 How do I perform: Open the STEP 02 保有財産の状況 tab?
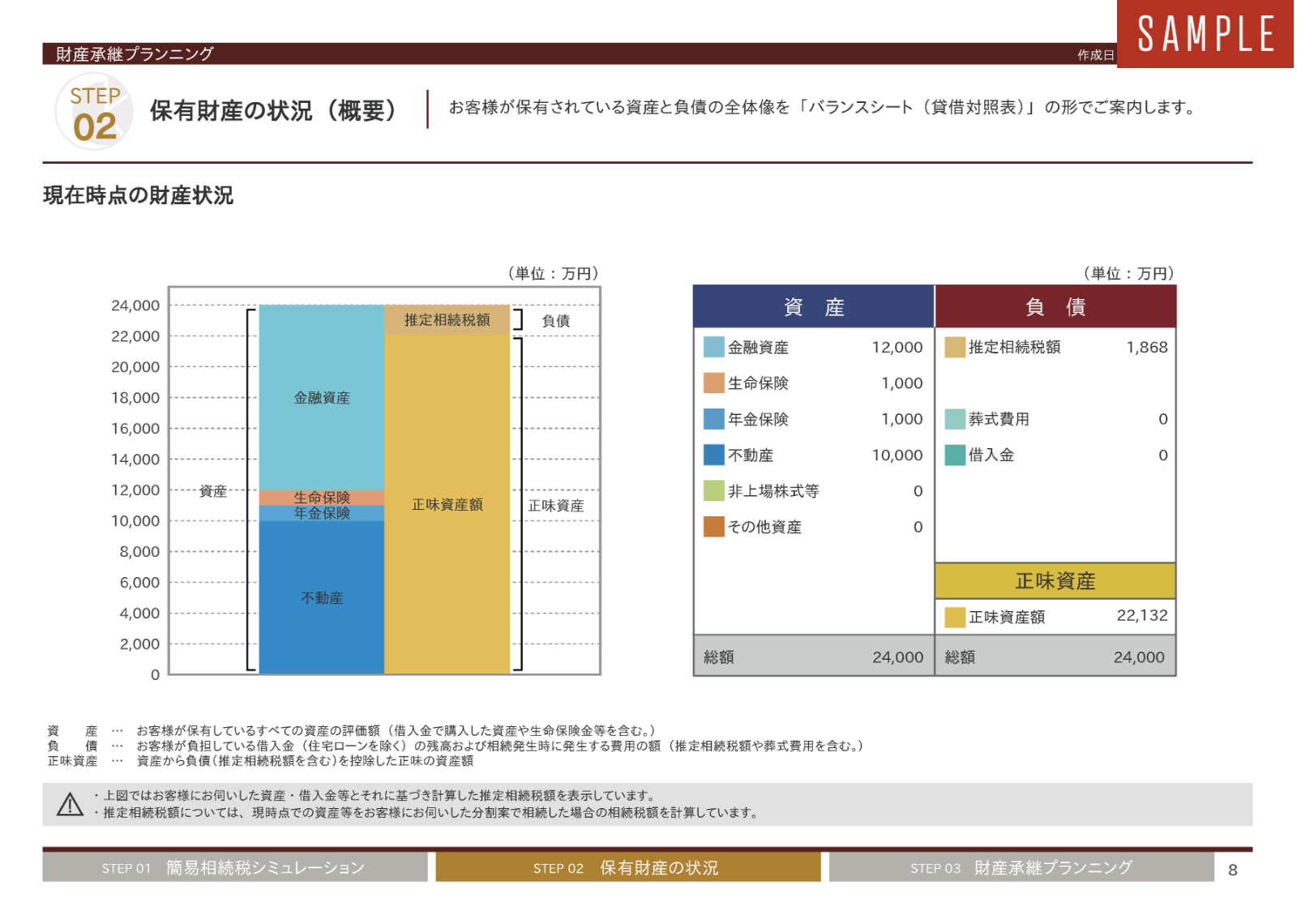[627, 867]
